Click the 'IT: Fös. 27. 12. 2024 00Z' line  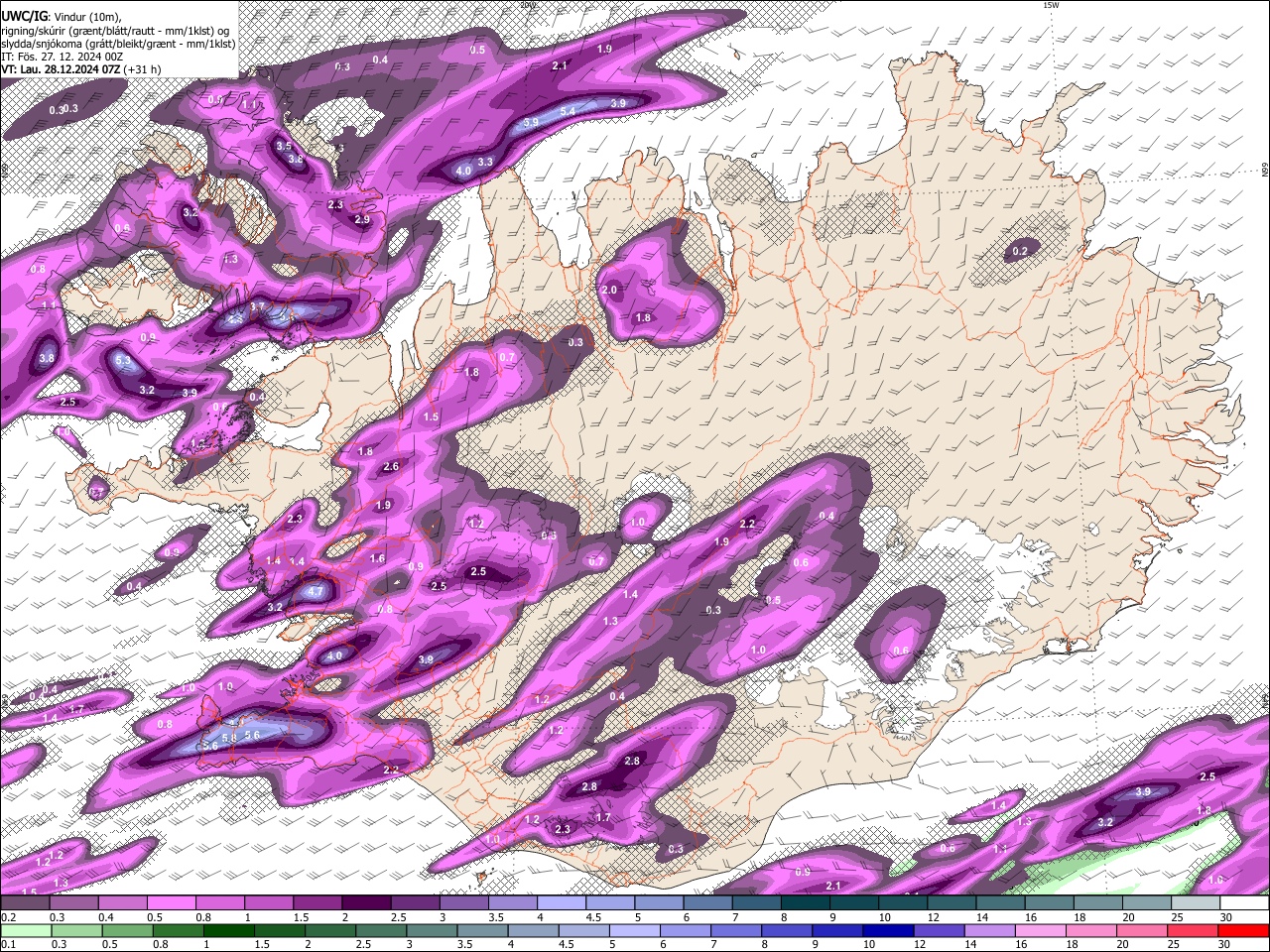[62, 57]
